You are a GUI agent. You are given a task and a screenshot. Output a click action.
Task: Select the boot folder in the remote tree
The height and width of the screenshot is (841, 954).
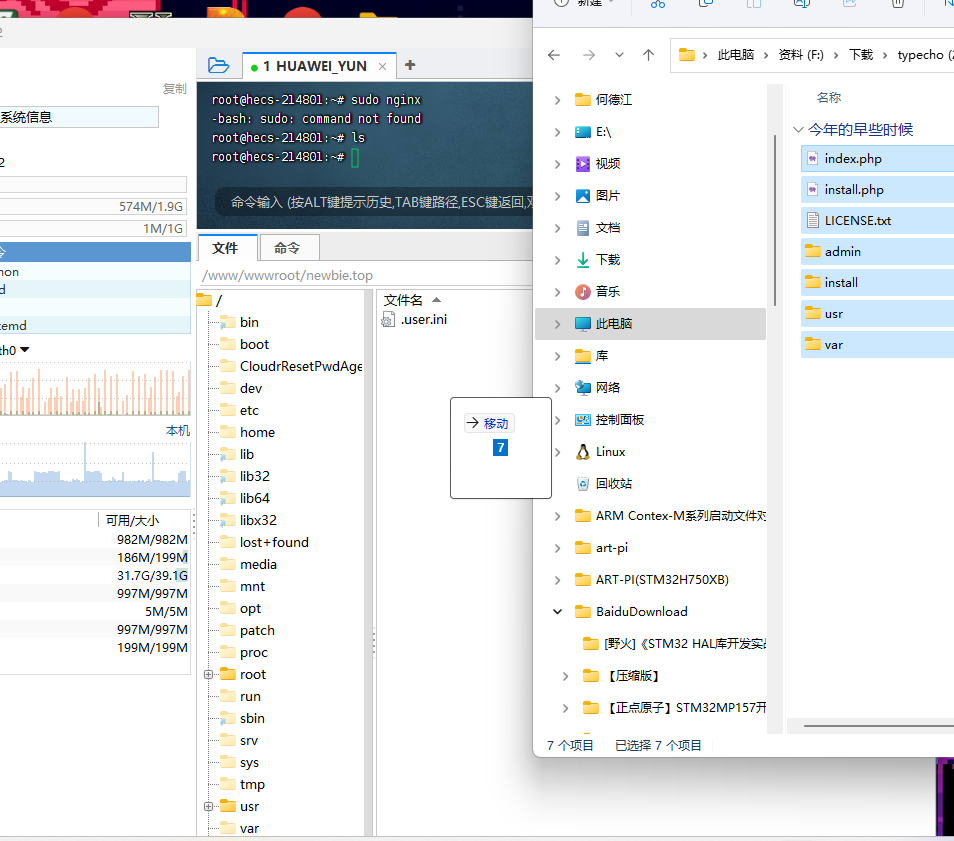pyautogui.click(x=245, y=344)
